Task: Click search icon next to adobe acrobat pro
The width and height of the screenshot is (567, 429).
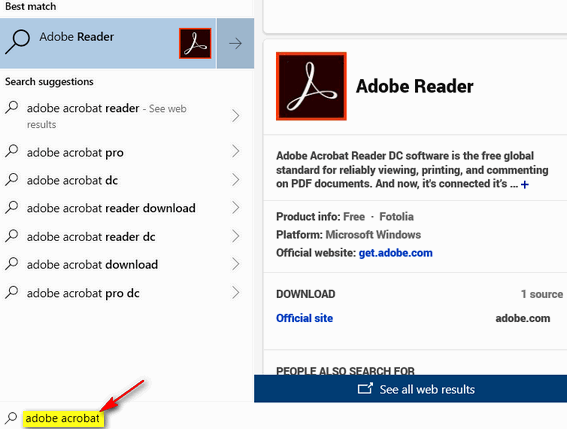Action: pyautogui.click(x=12, y=151)
